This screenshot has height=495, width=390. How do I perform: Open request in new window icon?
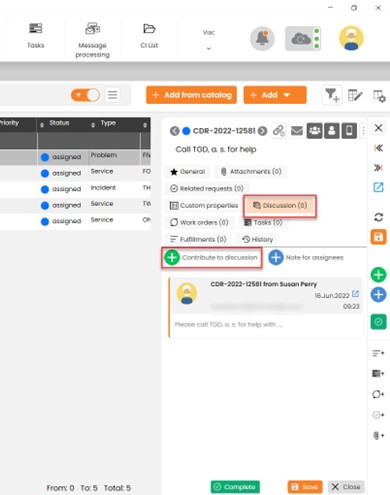[378, 187]
